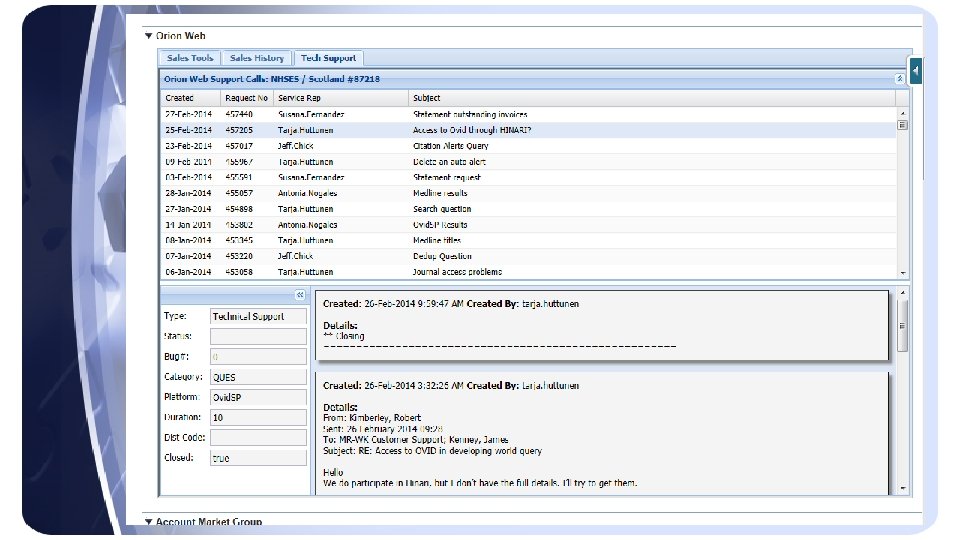The height and width of the screenshot is (540, 960).
Task: Open the Sales Tools tab
Action: (190, 58)
